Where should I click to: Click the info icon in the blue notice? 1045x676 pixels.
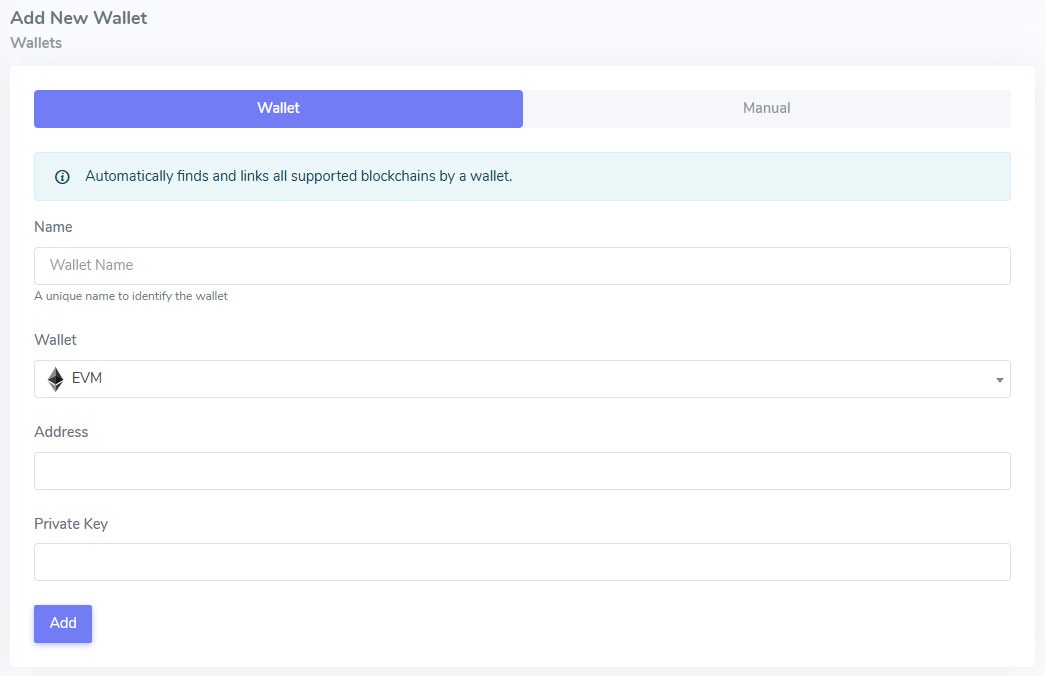tap(62, 177)
